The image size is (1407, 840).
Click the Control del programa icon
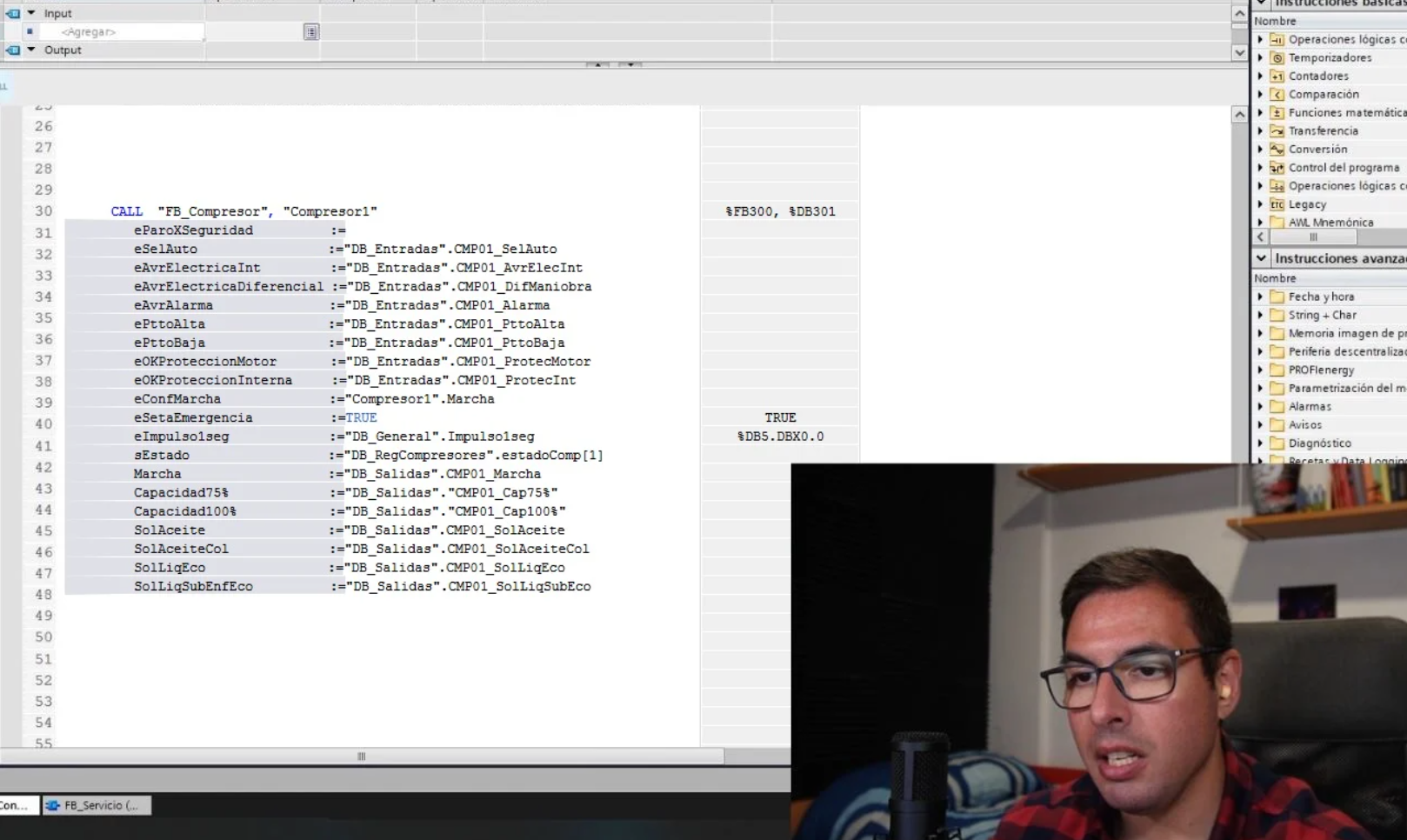tap(1277, 167)
